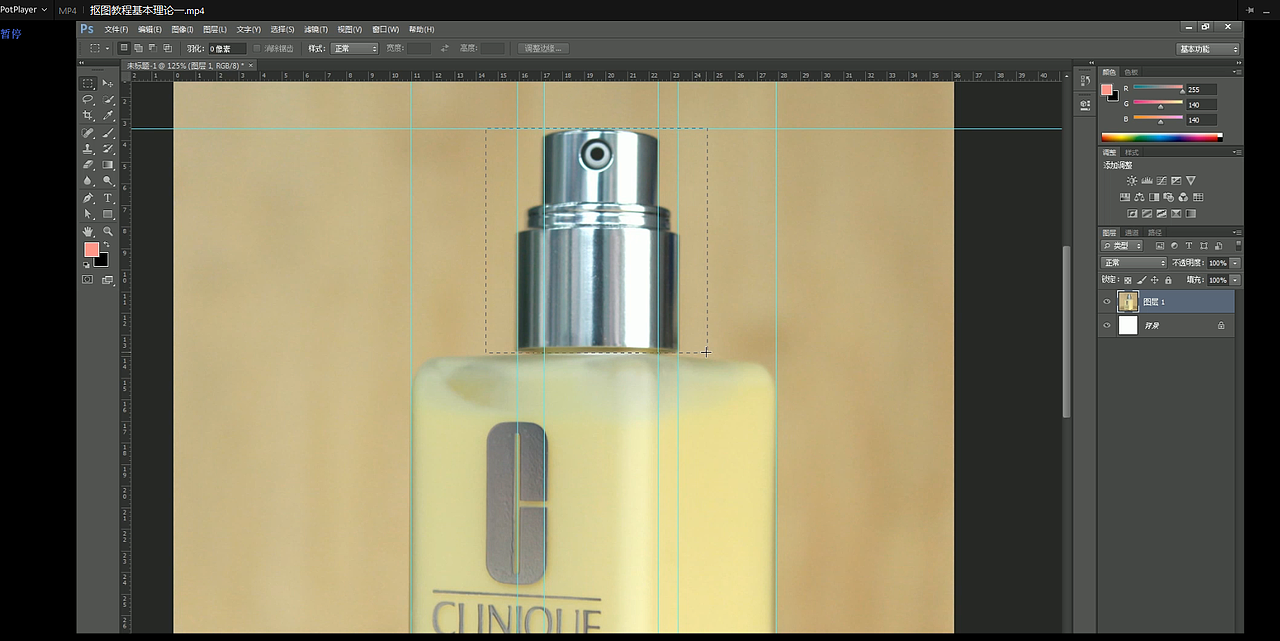
Task: Select the Path Selection tool
Action: pos(88,214)
